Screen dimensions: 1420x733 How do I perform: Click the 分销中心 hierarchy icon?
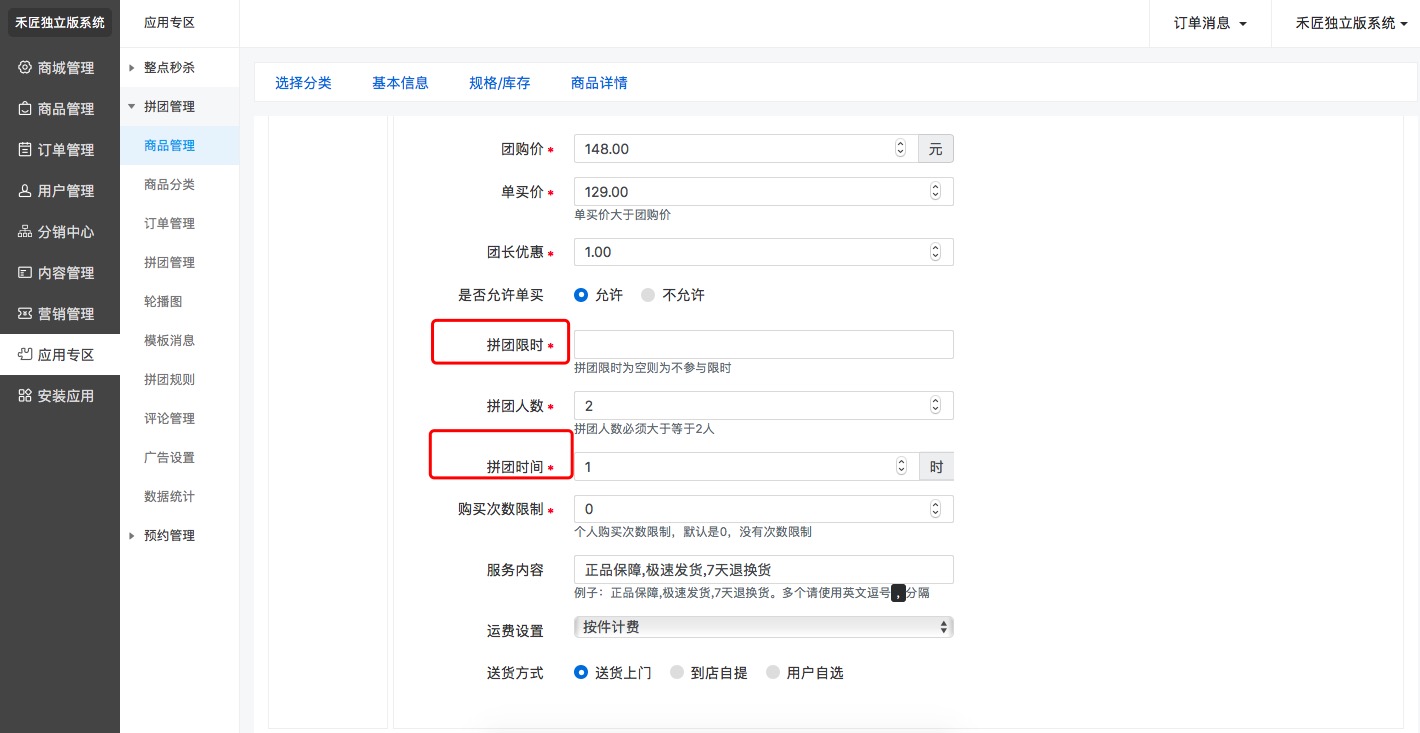(x=25, y=232)
